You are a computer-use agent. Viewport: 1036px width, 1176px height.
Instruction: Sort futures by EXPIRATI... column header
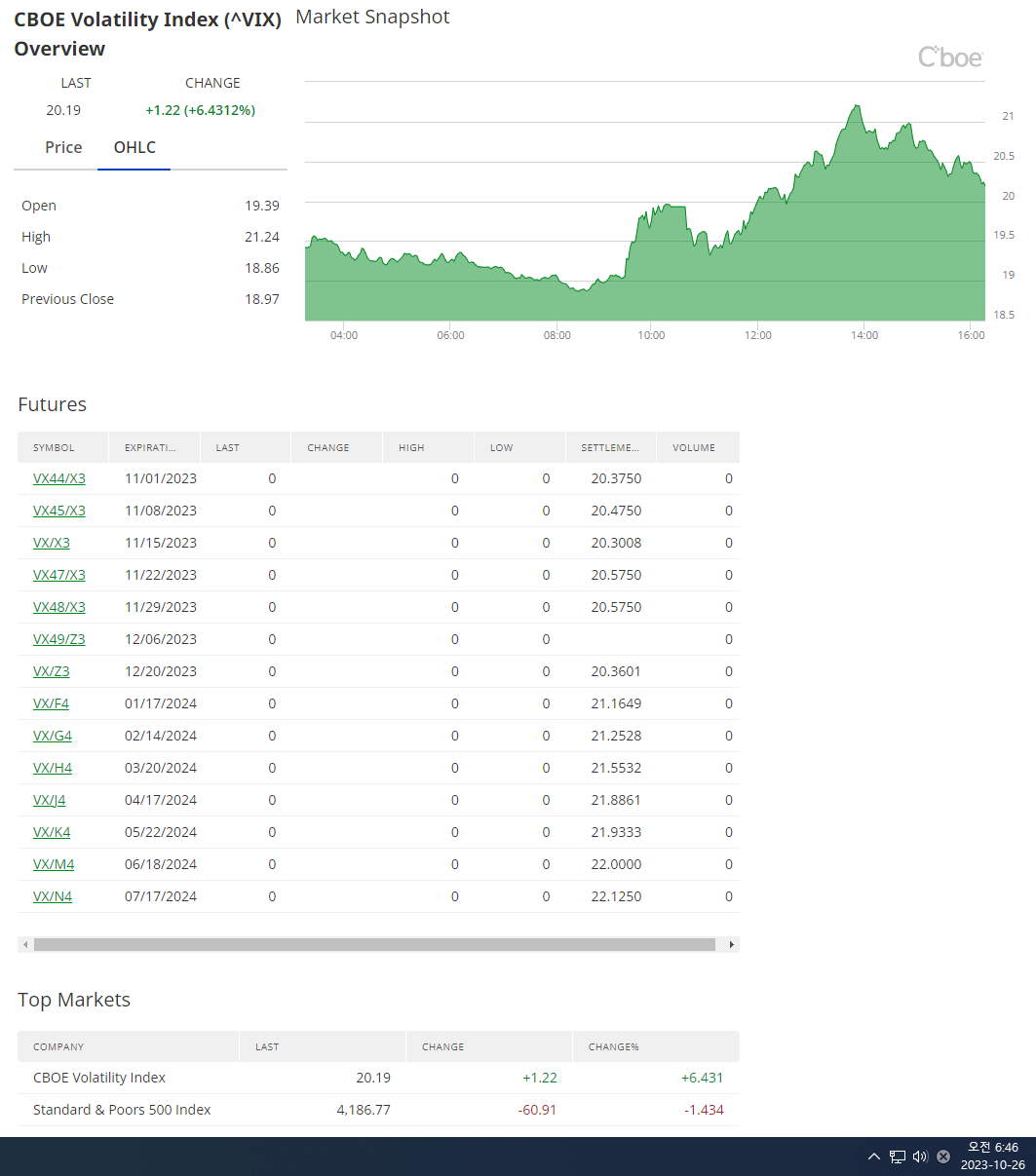click(x=154, y=447)
